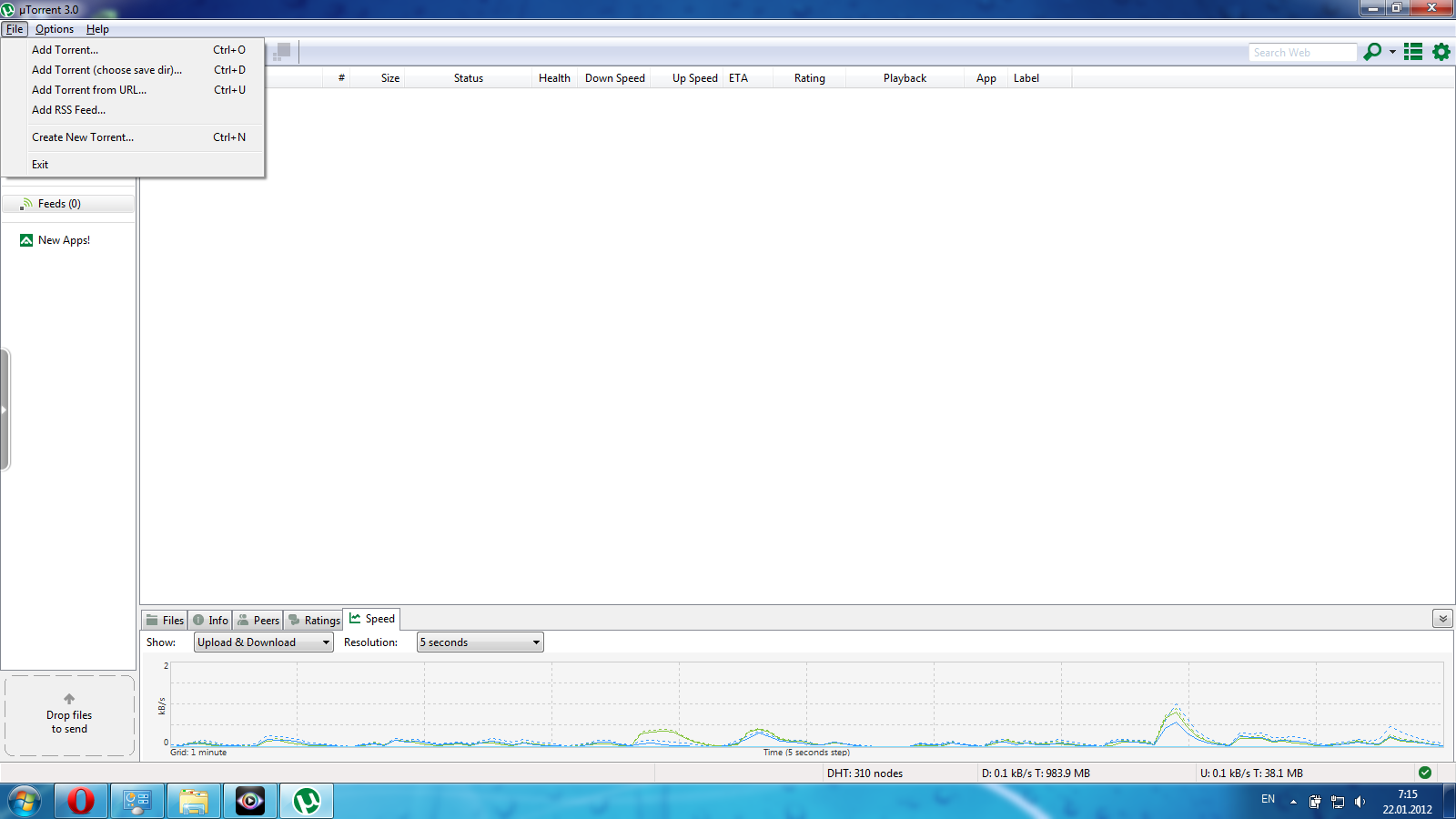Click the speed graph area
This screenshot has height=819, width=1456.
806,704
